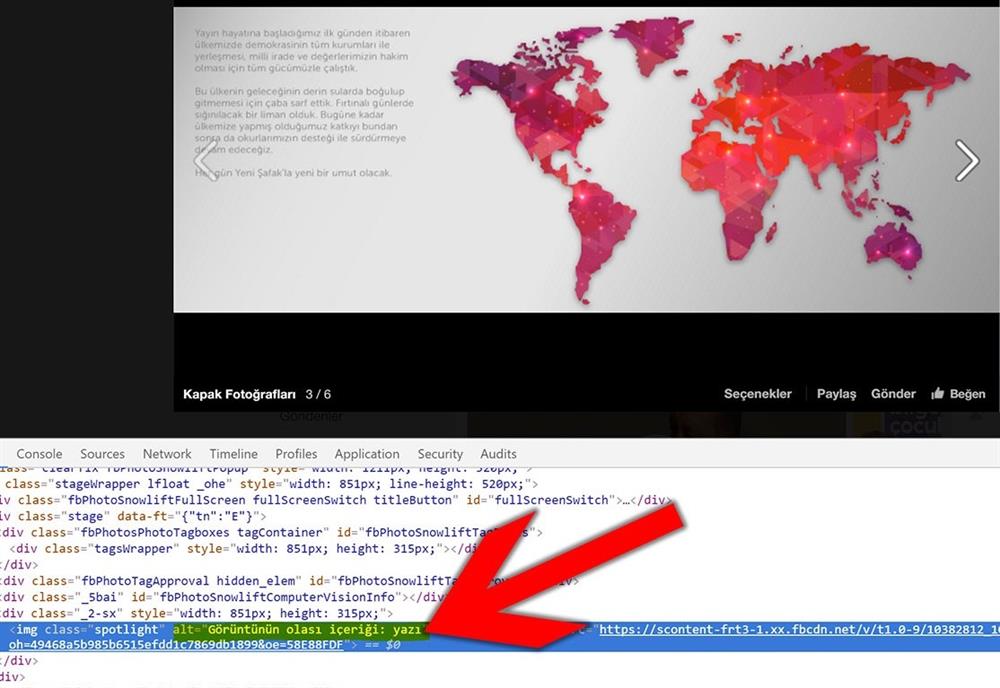The height and width of the screenshot is (688, 1000).
Task: Expand the fbPhotoSnowliftFullScreen div ellipsis
Action: pyautogui.click(x=624, y=500)
